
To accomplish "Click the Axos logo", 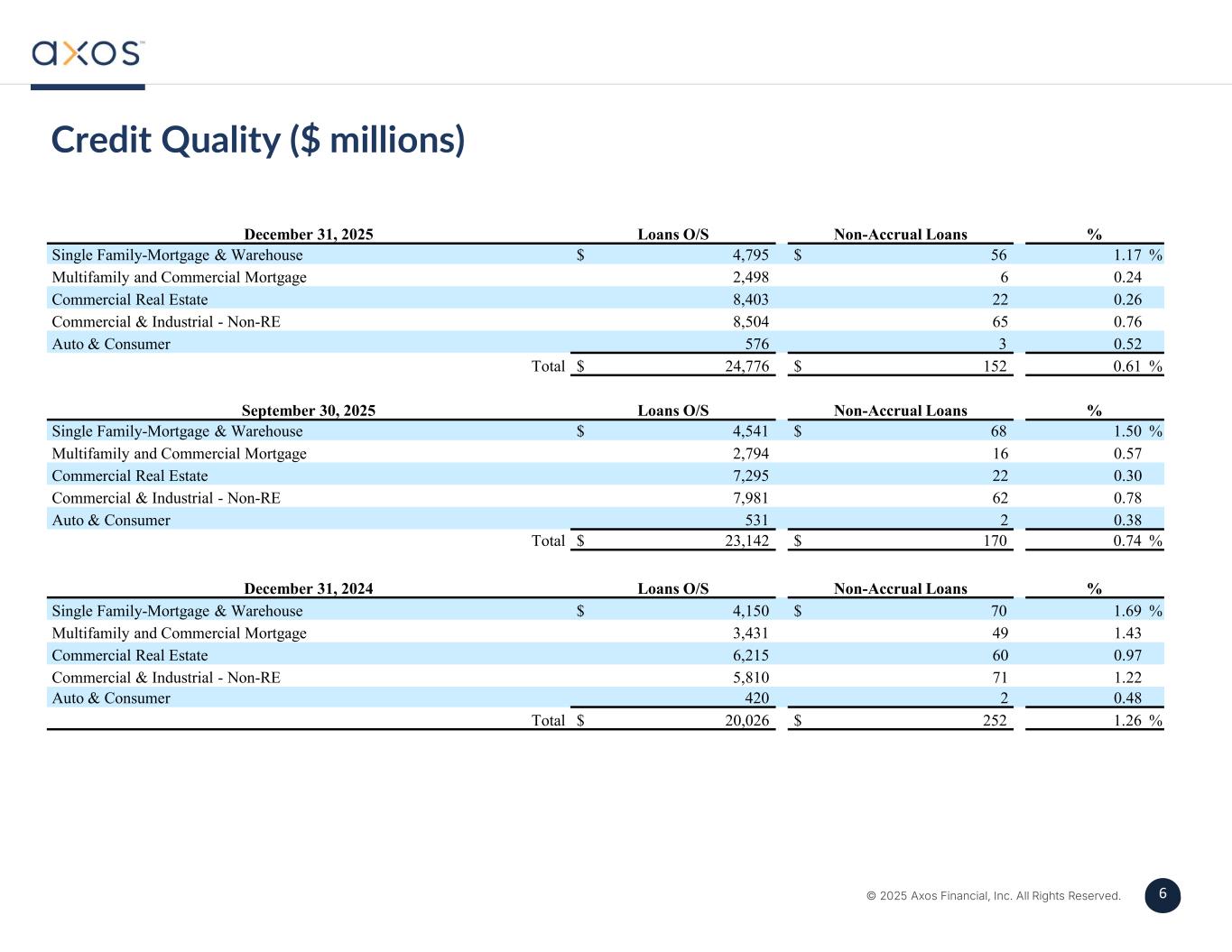I will coord(88,53).
